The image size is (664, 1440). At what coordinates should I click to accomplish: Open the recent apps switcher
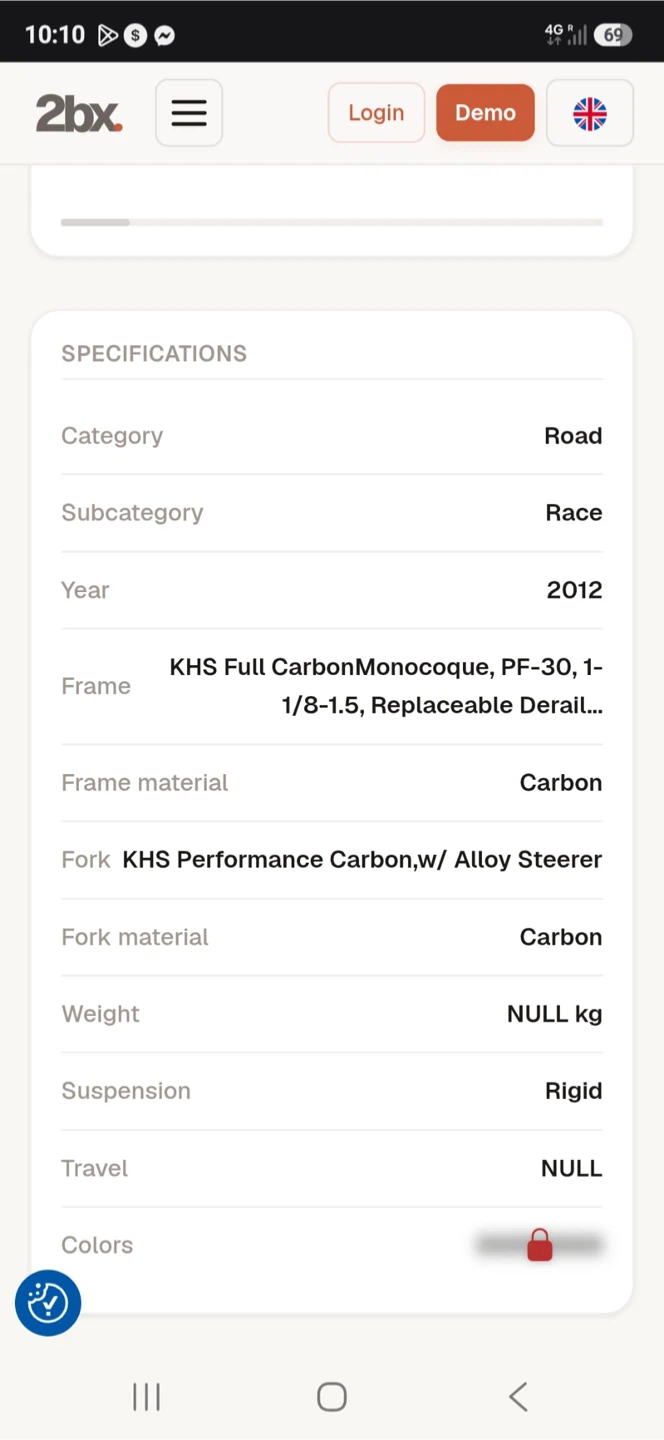pos(146,1397)
